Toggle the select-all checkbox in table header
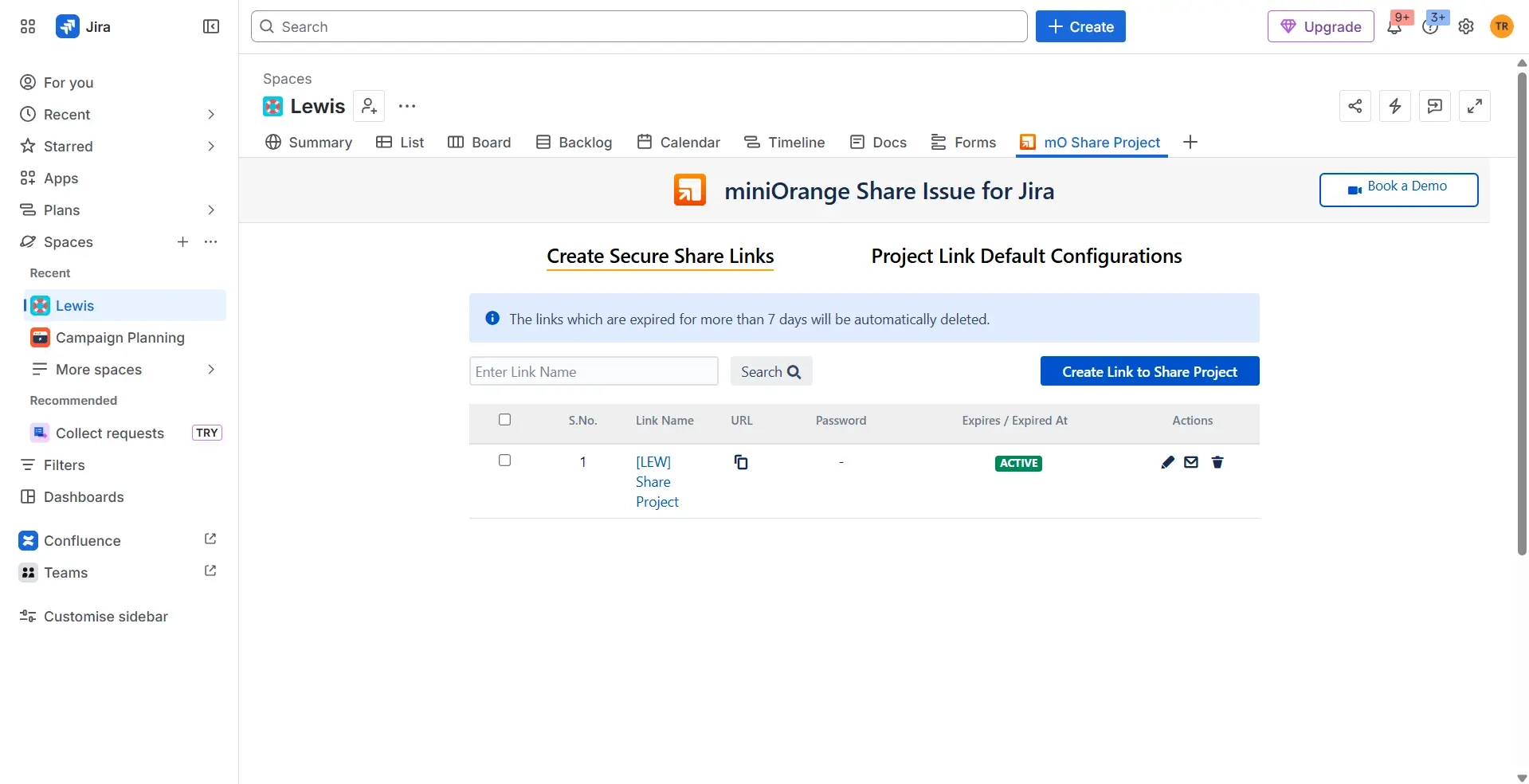This screenshot has width=1529, height=784. tap(504, 420)
